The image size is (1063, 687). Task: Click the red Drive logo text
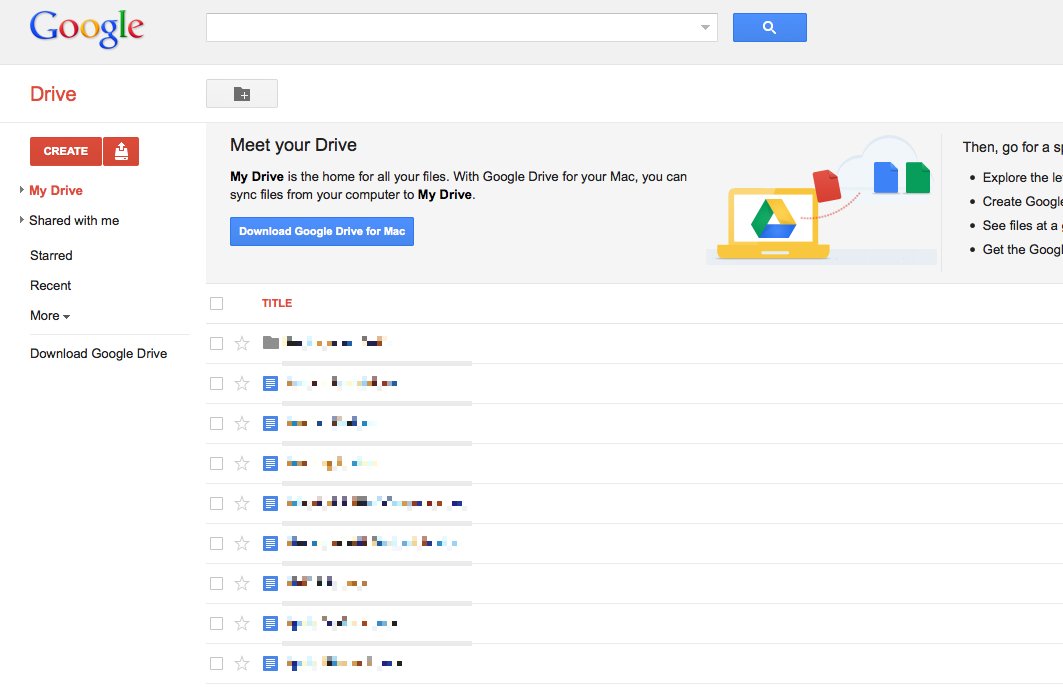[52, 93]
